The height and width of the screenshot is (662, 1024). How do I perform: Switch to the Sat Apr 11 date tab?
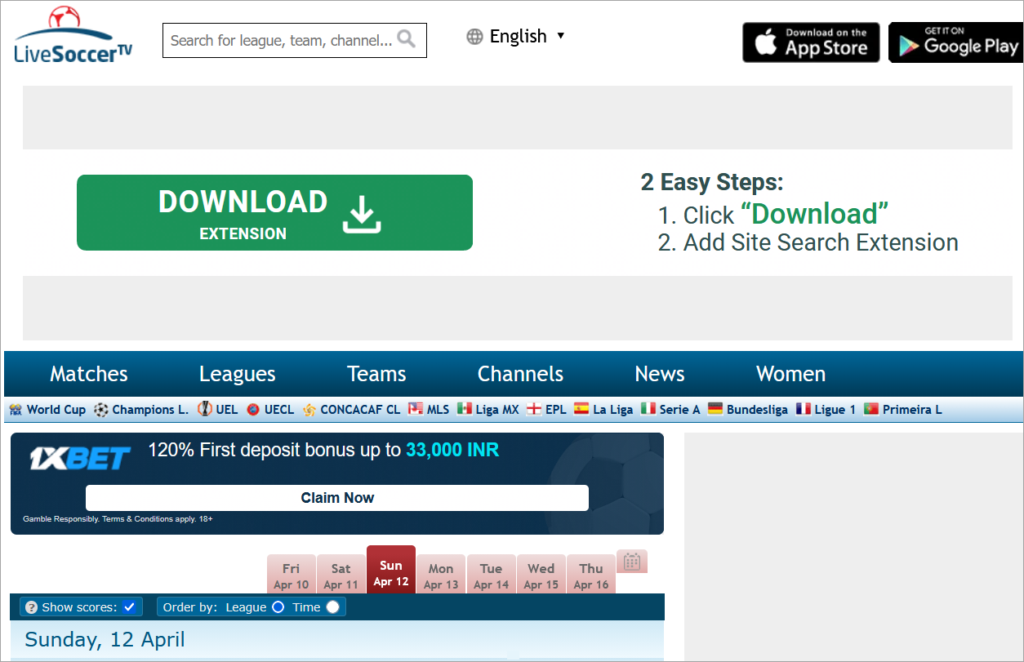coord(341,570)
